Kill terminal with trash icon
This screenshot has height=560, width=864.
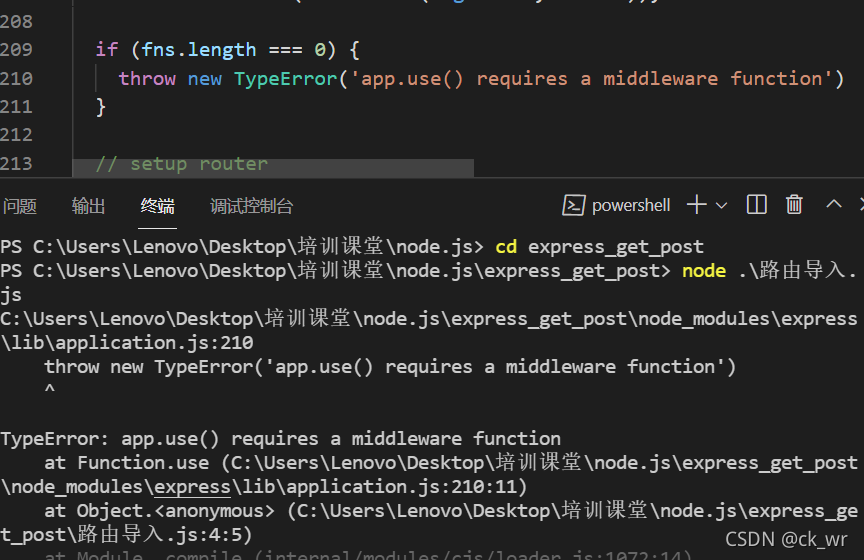(794, 204)
